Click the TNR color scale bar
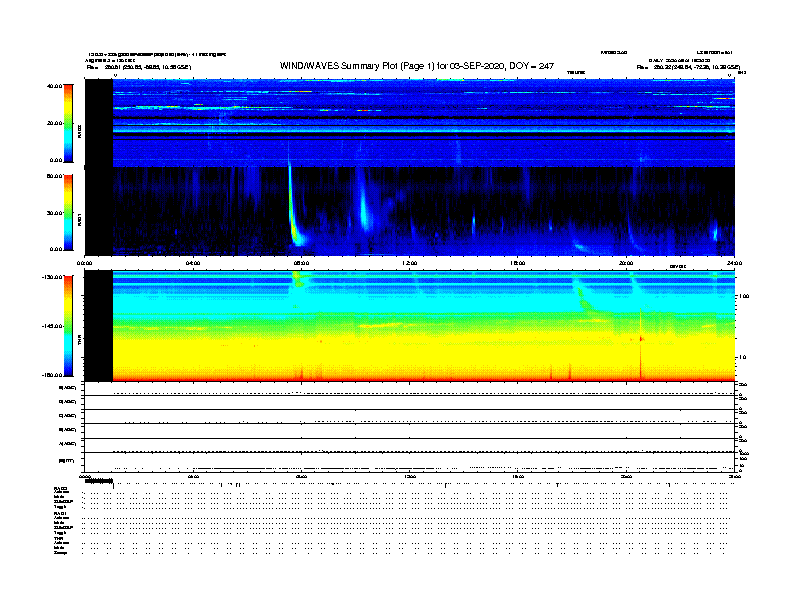This screenshot has width=792, height=612. click(68, 326)
